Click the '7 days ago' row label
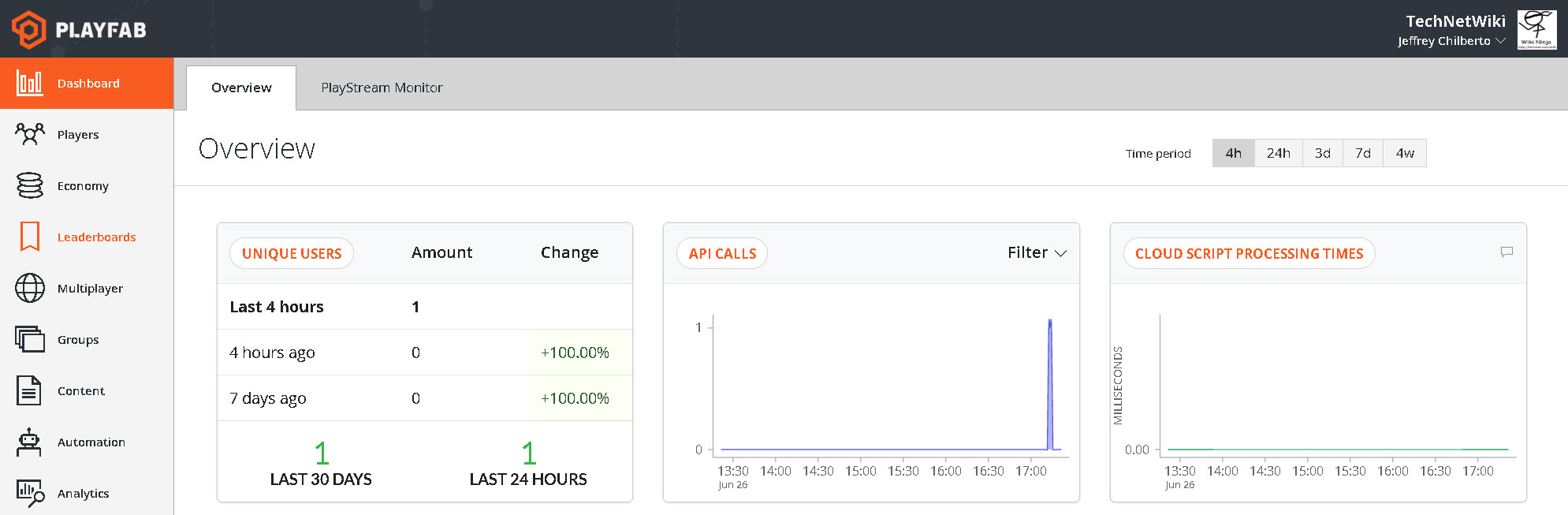 (x=268, y=398)
